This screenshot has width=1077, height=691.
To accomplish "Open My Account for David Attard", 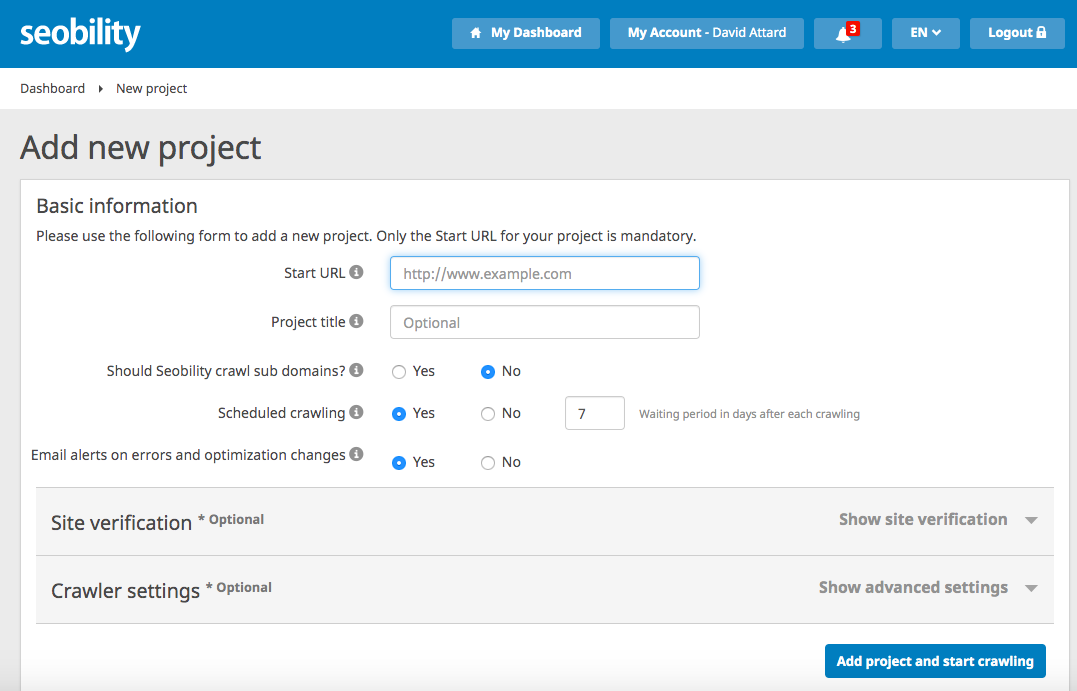I will coord(706,33).
